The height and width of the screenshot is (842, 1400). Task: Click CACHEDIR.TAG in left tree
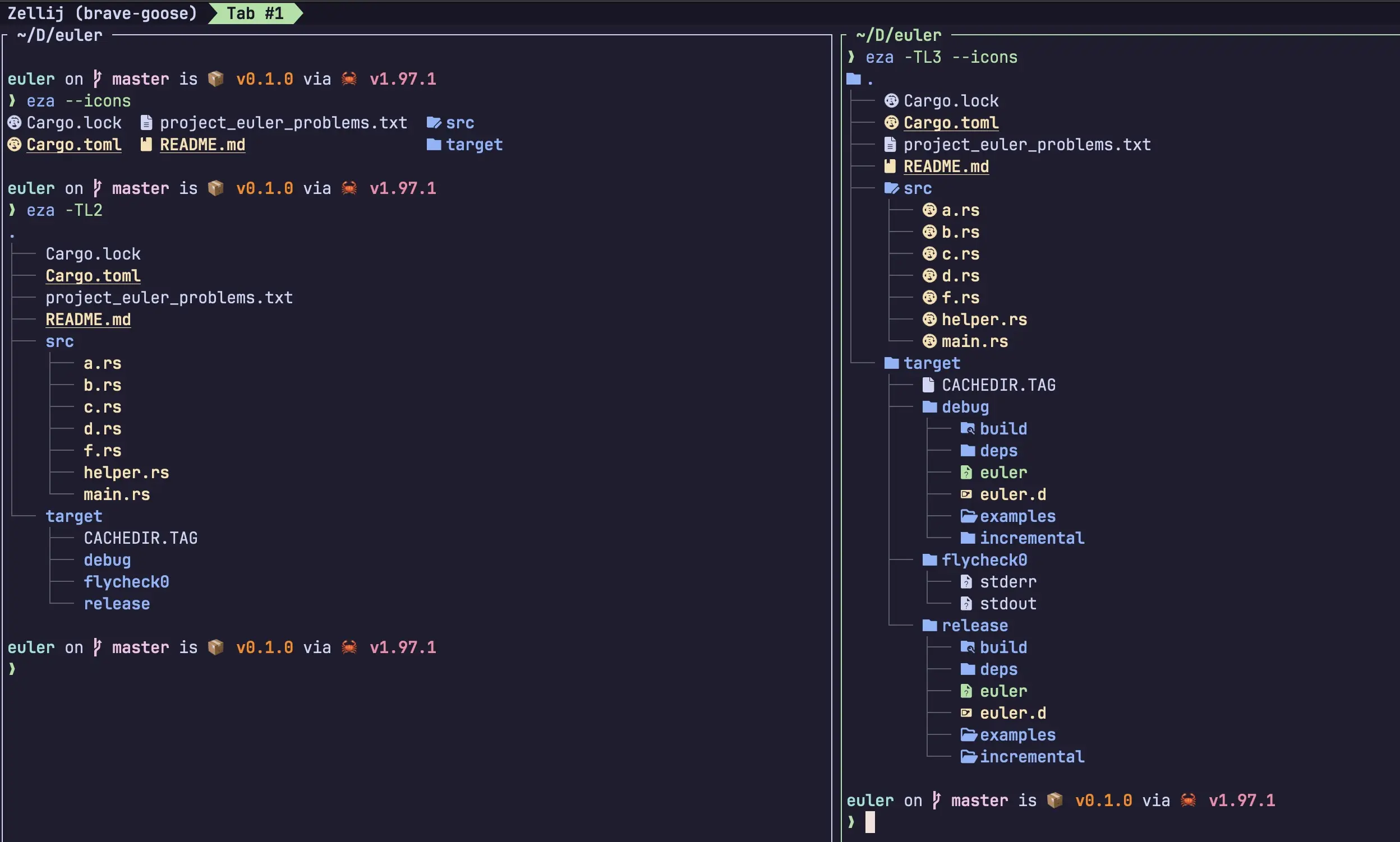[141, 538]
